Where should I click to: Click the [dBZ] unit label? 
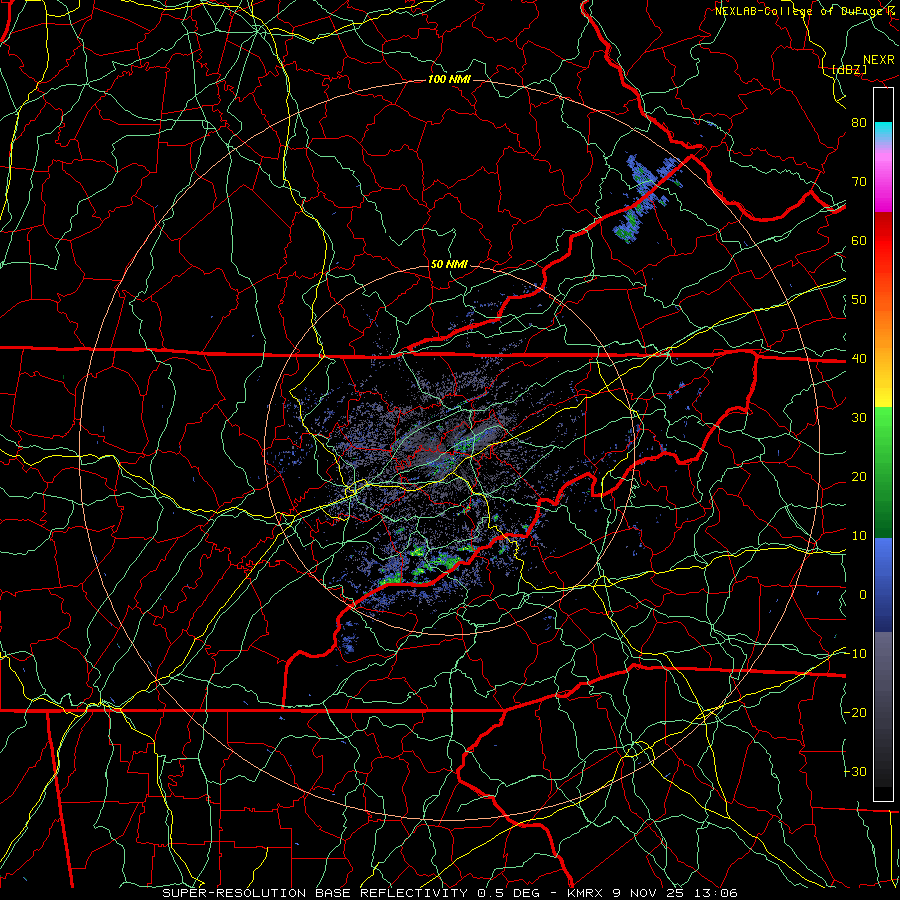tap(849, 69)
